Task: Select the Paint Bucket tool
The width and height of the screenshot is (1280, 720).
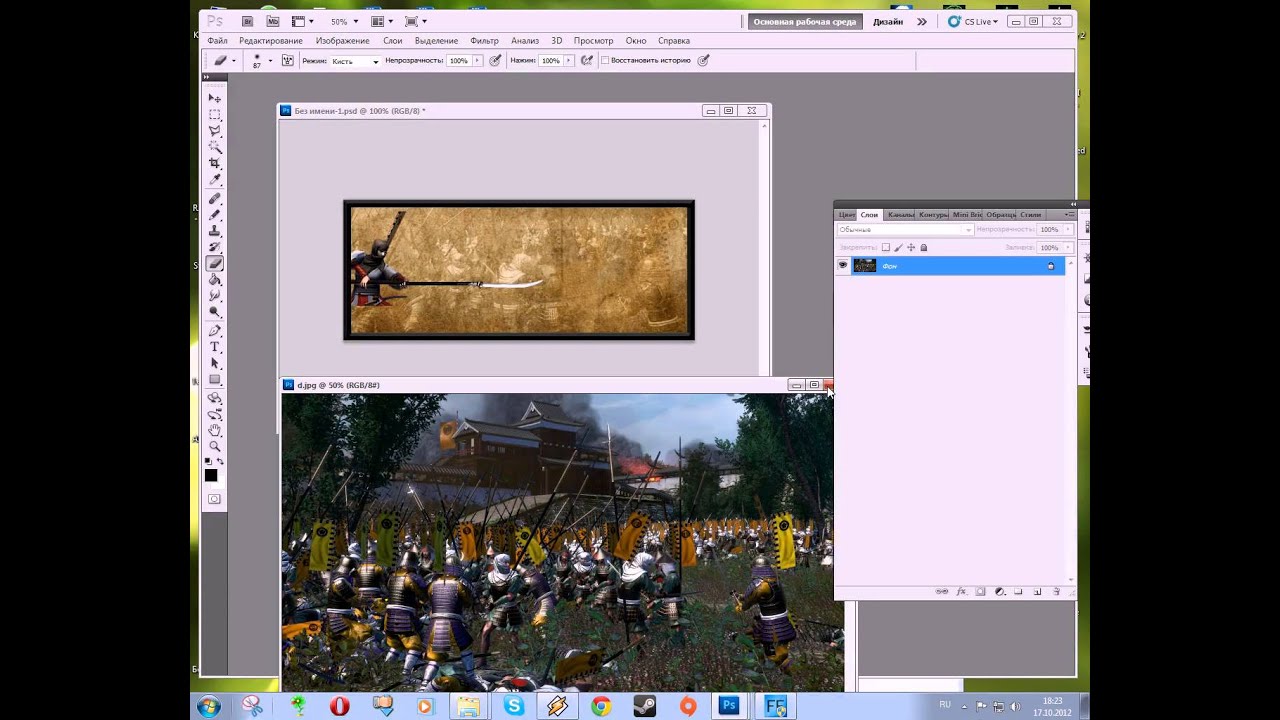Action: pos(214,280)
